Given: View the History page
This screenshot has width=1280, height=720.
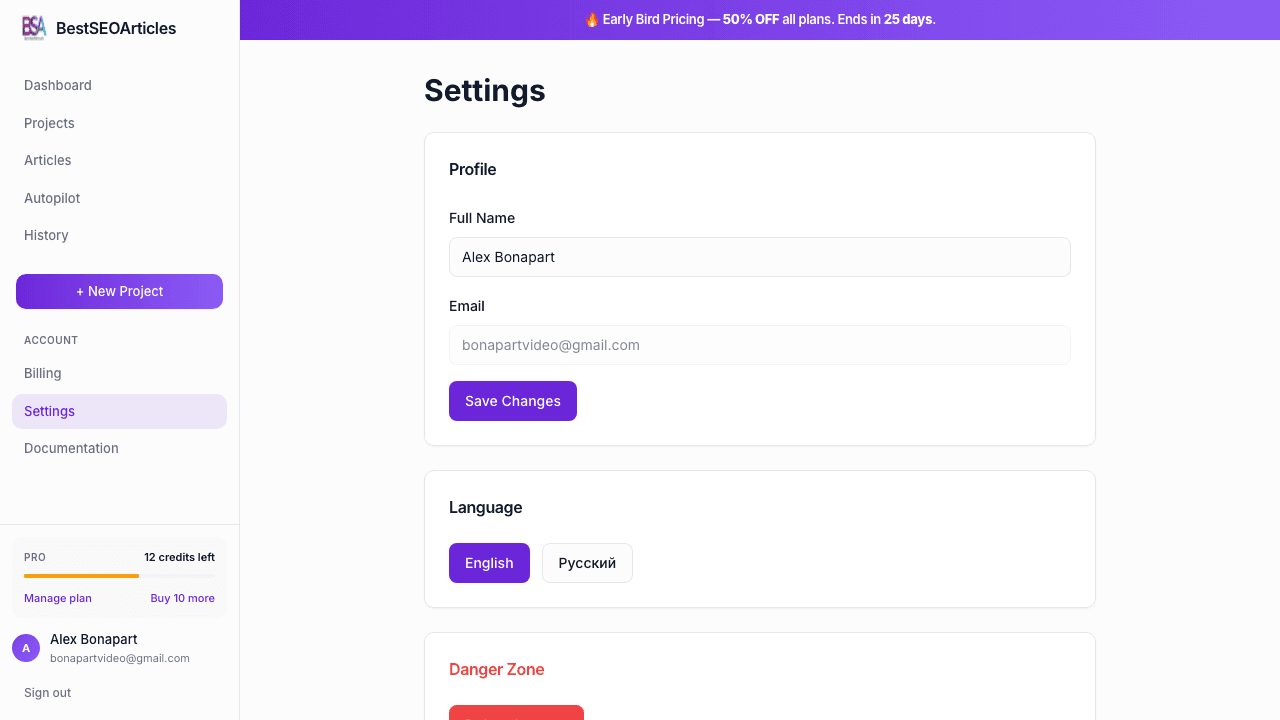Looking at the screenshot, I should 46,235.
